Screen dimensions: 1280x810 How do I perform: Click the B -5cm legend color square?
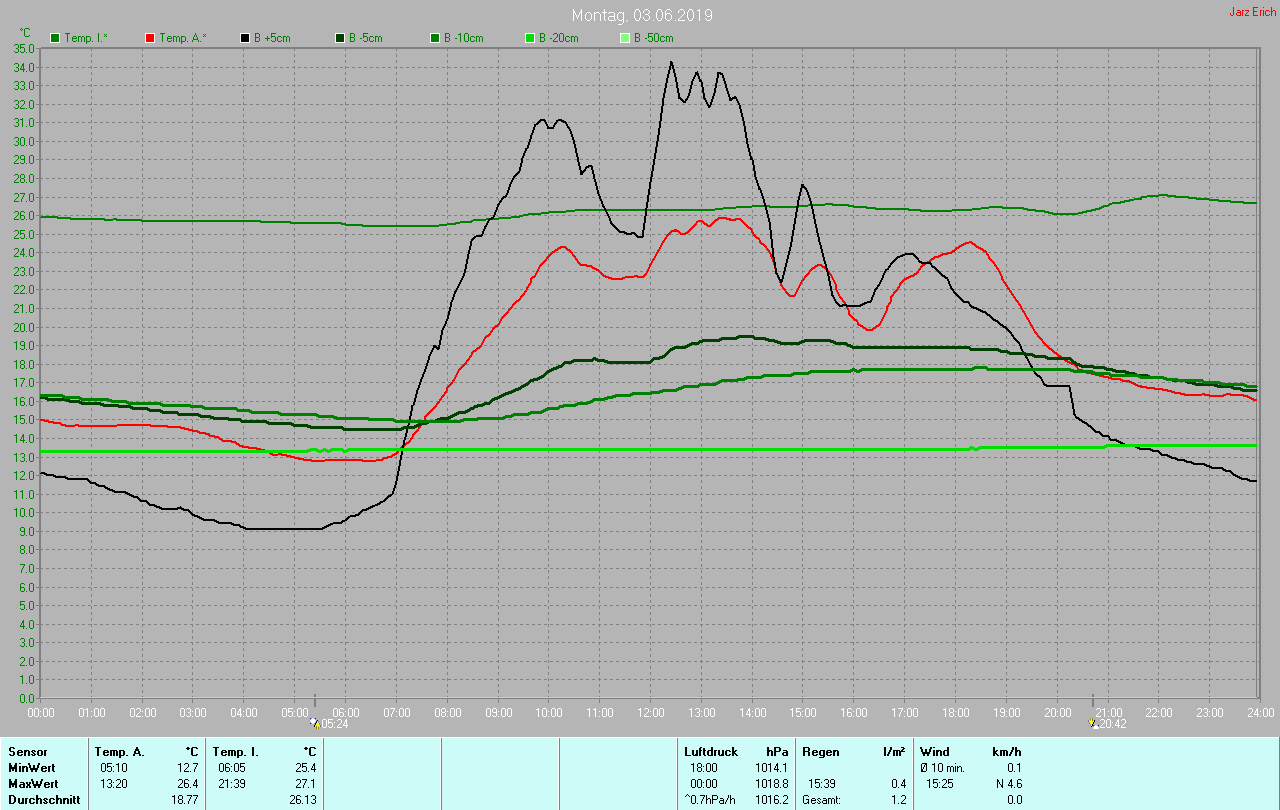340,38
